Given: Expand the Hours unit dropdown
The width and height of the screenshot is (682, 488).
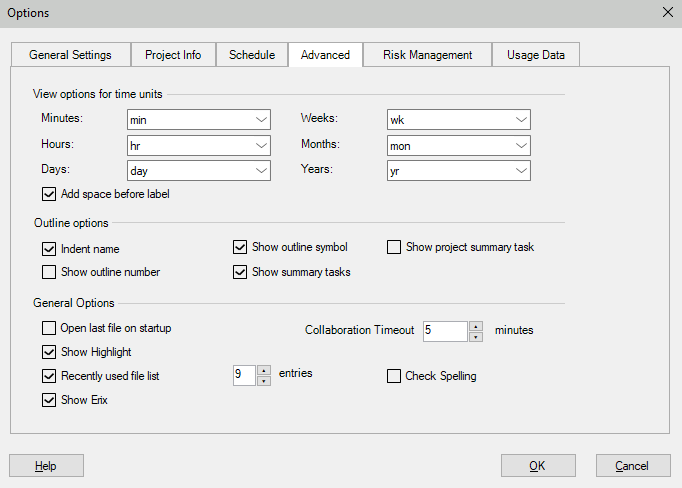Looking at the screenshot, I should click(x=199, y=146).
